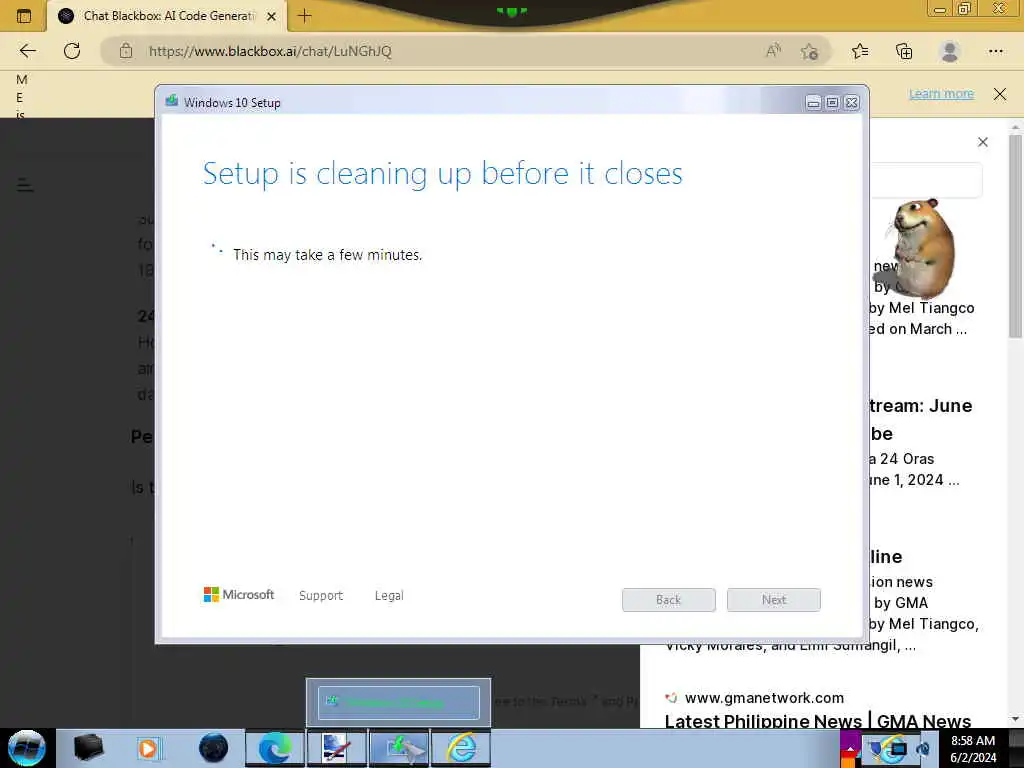Click the Microsoft logo in Setup
Screen dimensions: 1024x768
(x=239, y=594)
